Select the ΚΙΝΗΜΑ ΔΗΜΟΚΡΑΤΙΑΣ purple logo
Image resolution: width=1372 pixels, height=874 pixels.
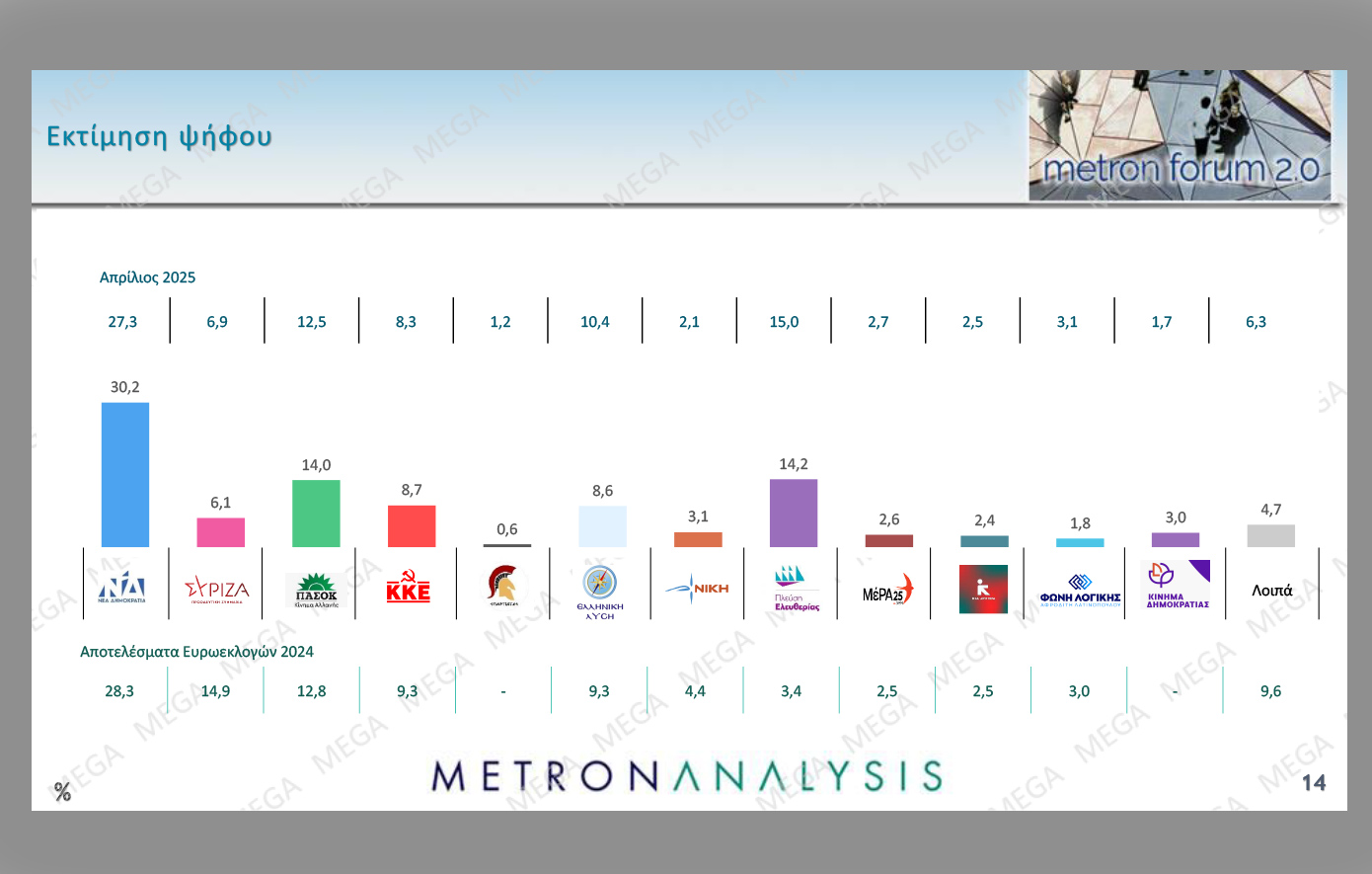coord(1176,585)
